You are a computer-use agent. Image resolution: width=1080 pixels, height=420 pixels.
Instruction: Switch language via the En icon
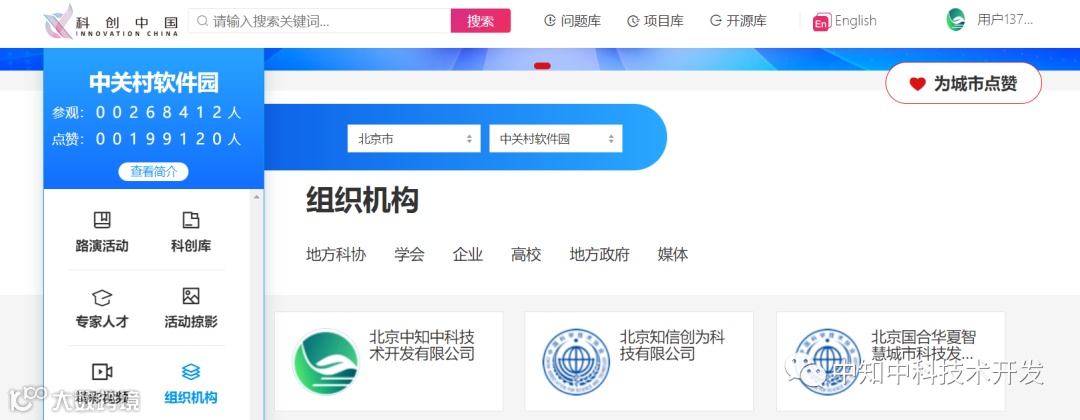(822, 22)
